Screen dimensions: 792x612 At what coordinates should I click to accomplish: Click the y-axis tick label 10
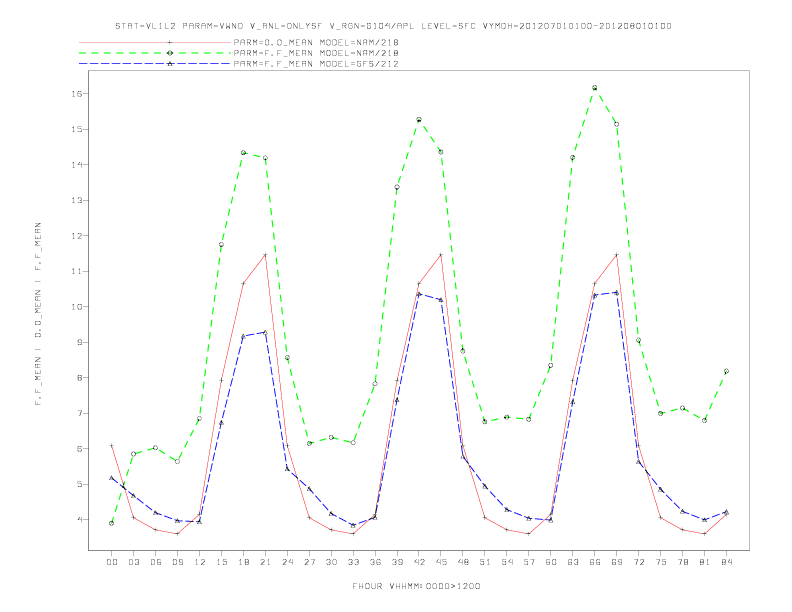click(77, 307)
